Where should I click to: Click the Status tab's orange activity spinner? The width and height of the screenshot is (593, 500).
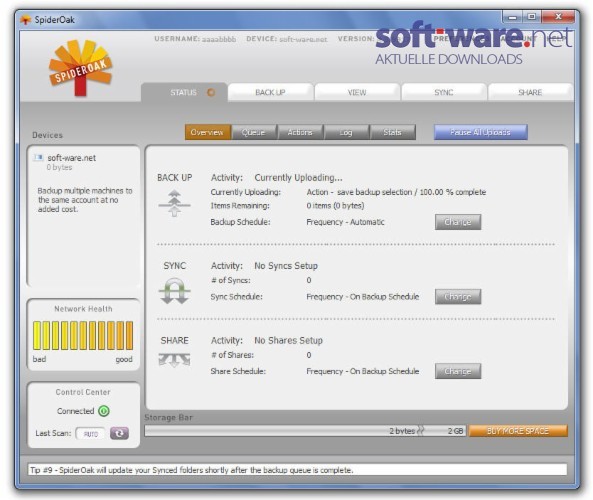211,92
